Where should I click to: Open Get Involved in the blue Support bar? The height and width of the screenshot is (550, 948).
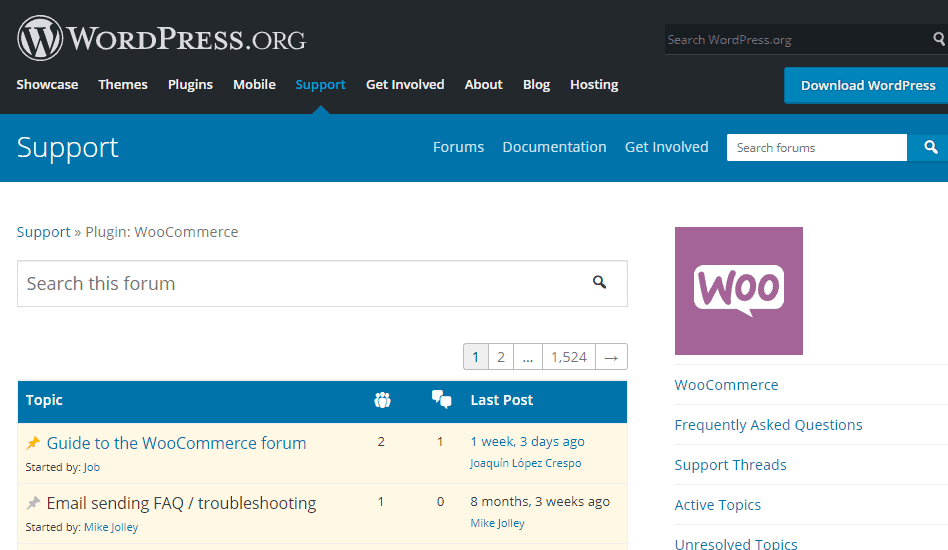(x=667, y=147)
